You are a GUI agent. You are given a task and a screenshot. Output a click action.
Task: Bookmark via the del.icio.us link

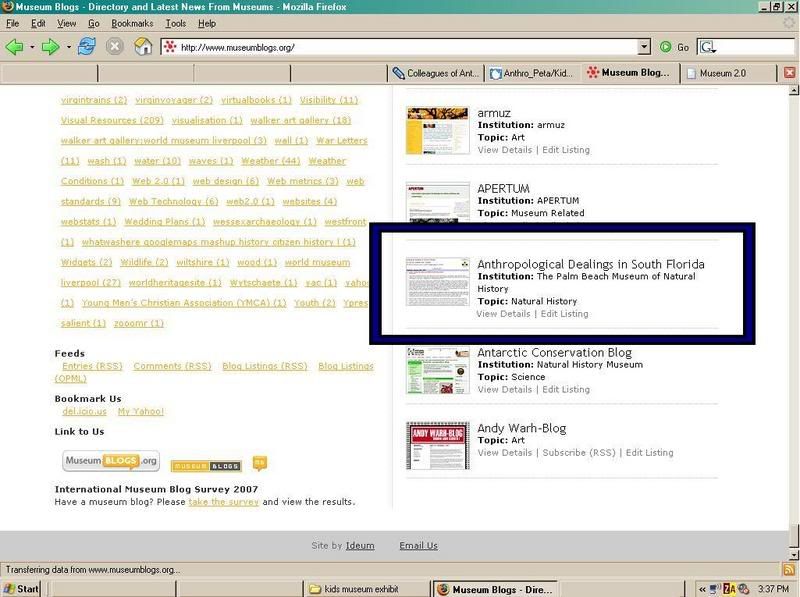point(85,411)
